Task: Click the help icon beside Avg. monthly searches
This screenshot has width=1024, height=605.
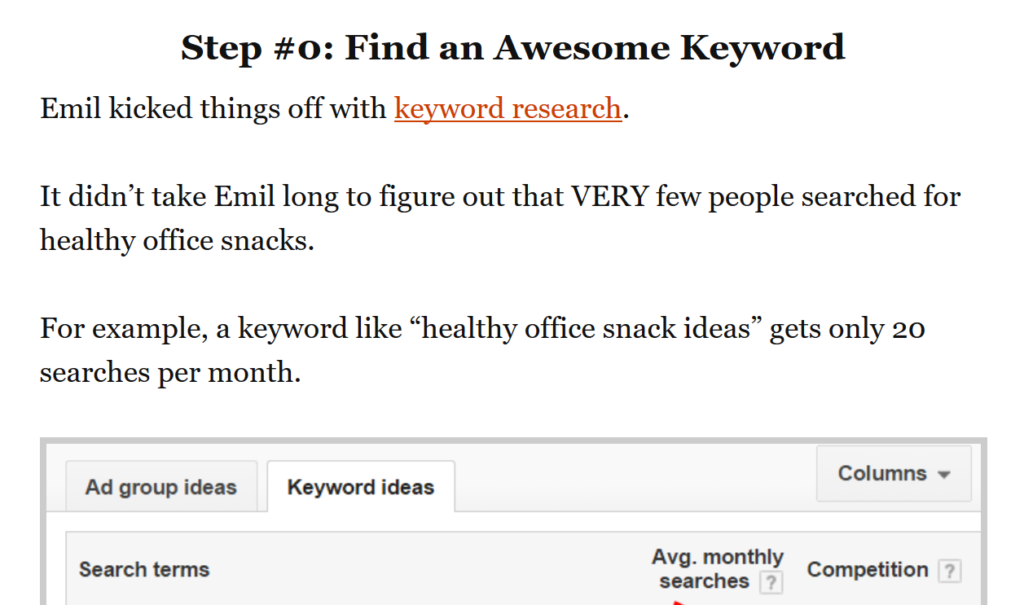Action: click(770, 582)
